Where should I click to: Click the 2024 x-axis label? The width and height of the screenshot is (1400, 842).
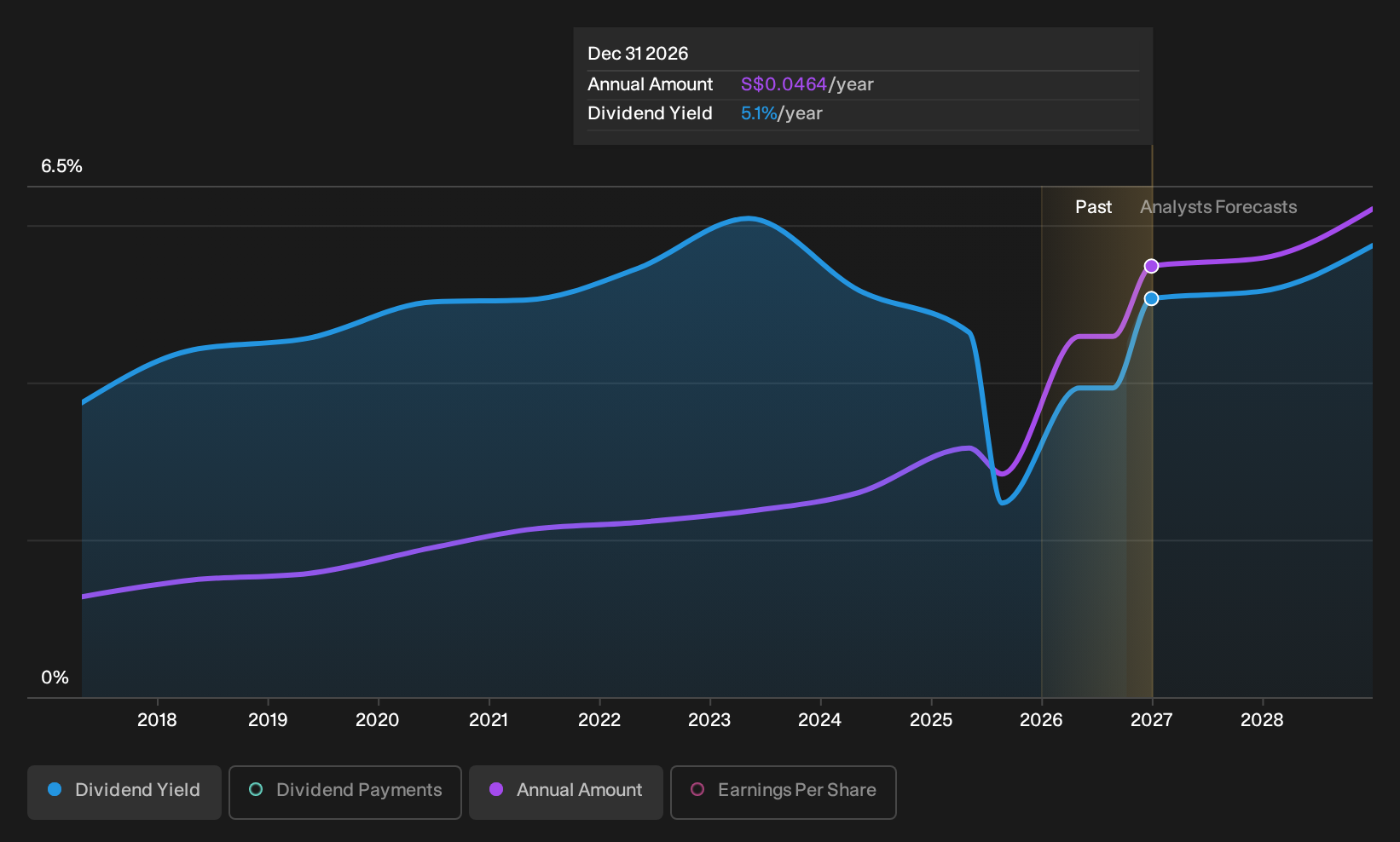(819, 720)
